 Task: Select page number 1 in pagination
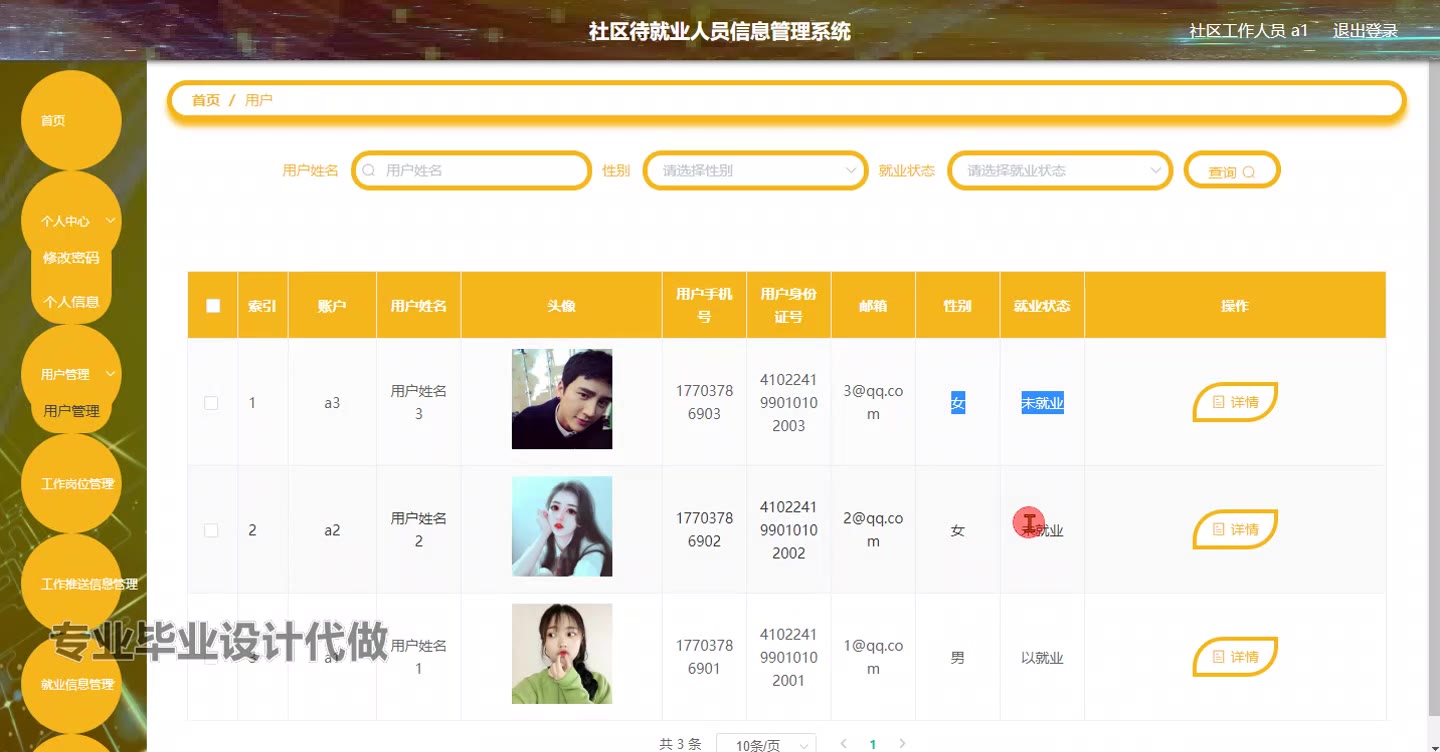click(x=873, y=744)
